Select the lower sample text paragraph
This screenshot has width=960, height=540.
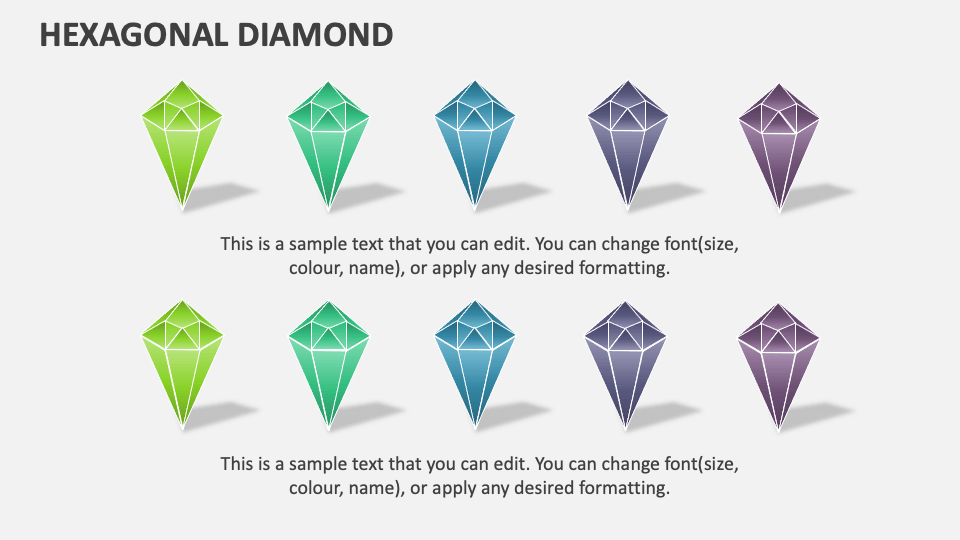click(479, 476)
